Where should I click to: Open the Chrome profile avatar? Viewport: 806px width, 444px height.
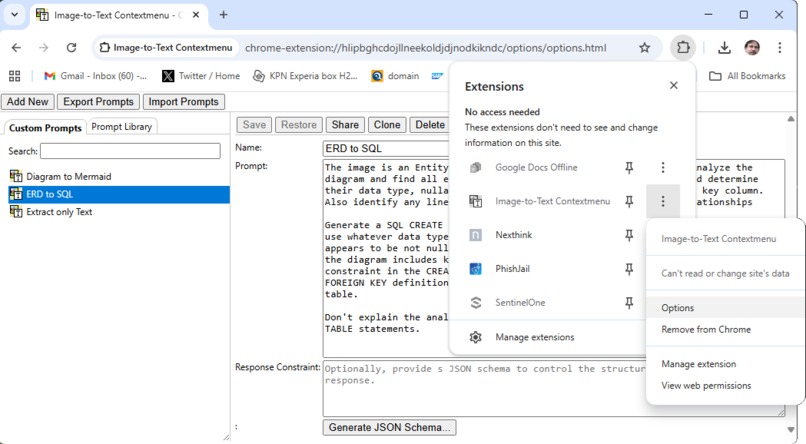[752, 48]
